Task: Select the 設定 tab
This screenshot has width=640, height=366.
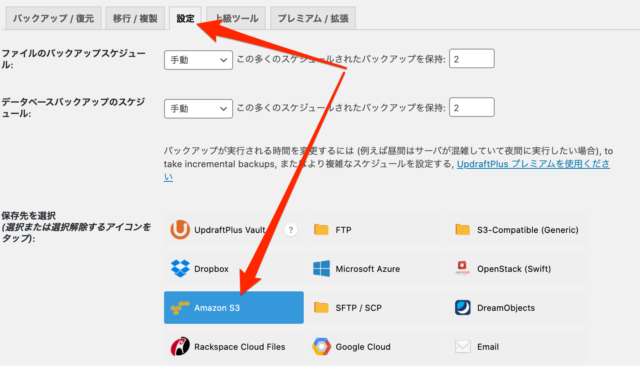Action: tap(185, 18)
